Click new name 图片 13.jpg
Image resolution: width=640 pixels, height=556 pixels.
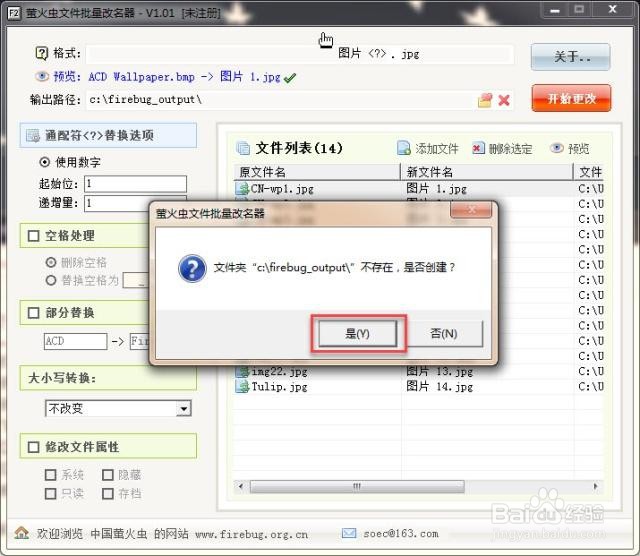click(440, 371)
